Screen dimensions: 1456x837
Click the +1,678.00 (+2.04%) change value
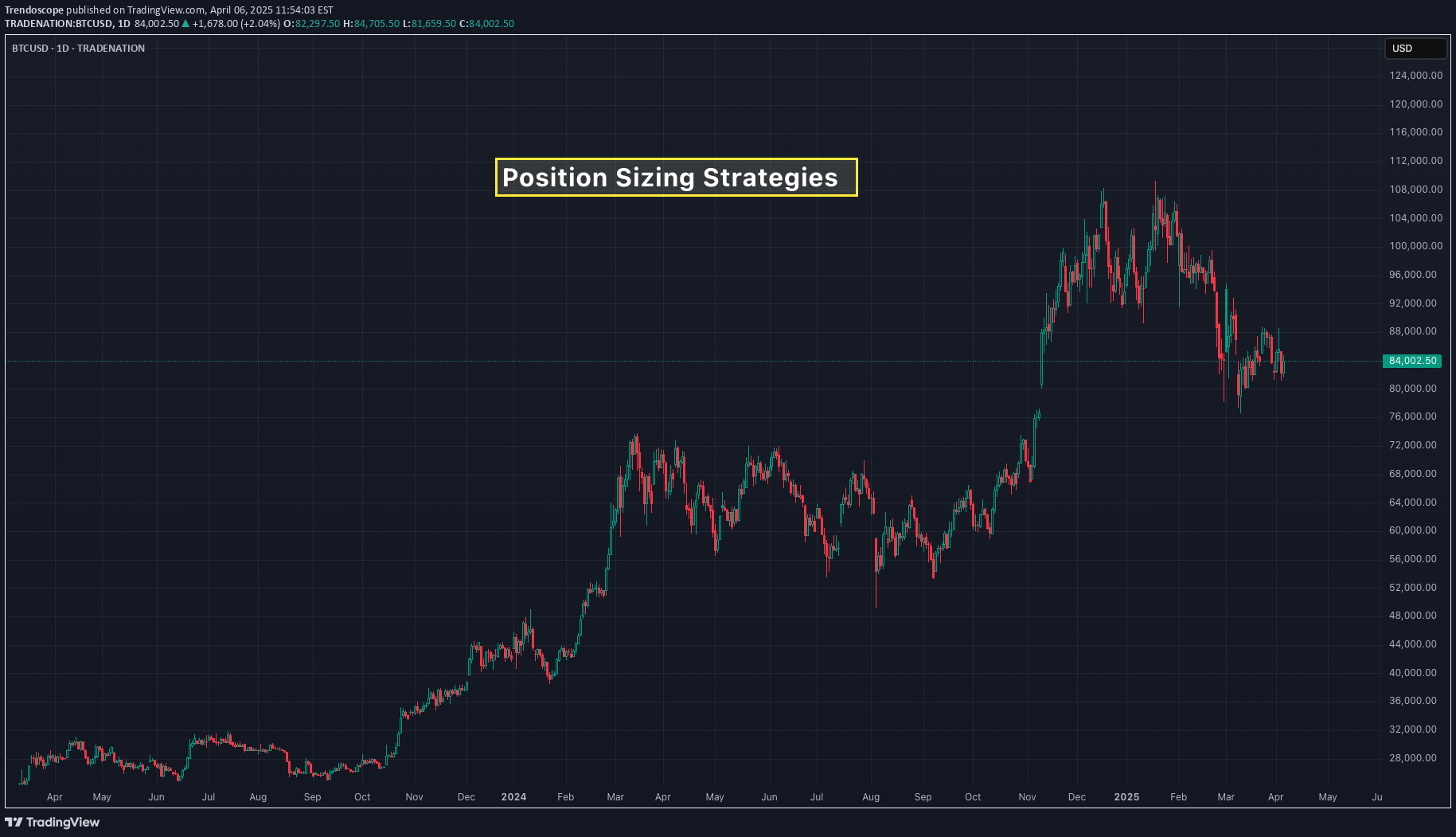click(x=236, y=24)
